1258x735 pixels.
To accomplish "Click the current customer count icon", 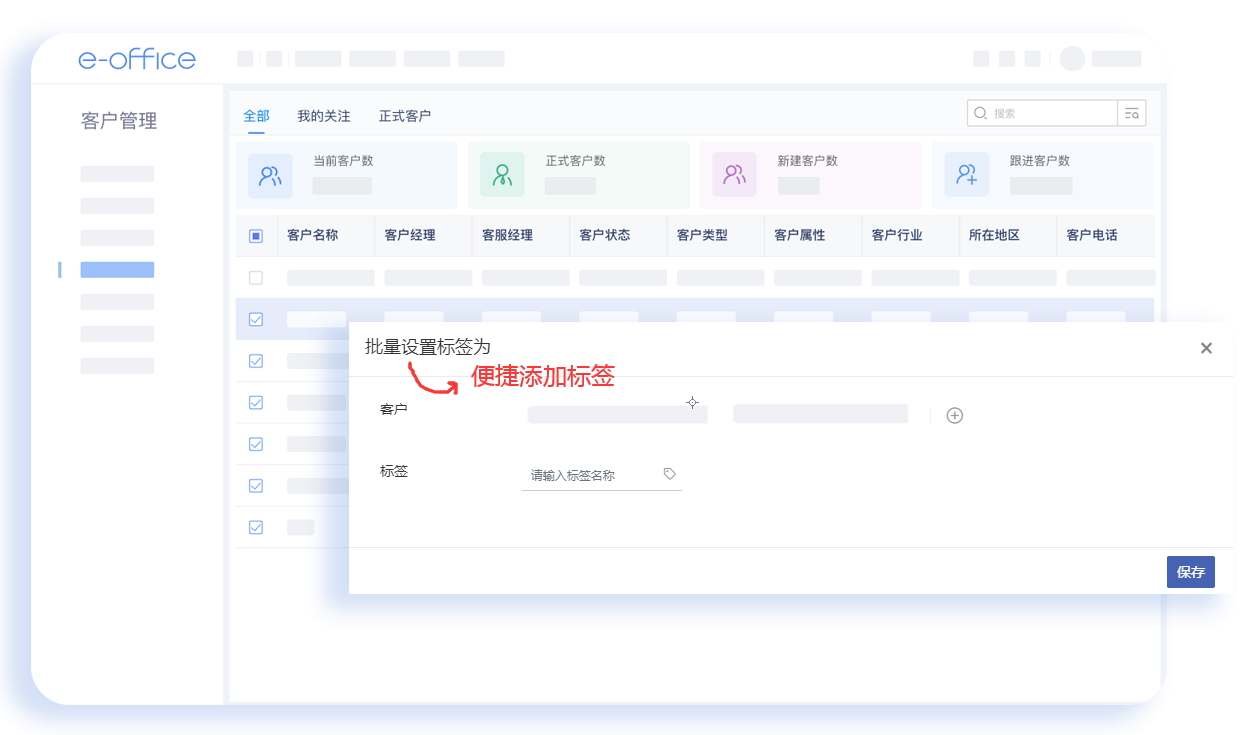I will pyautogui.click(x=270, y=176).
